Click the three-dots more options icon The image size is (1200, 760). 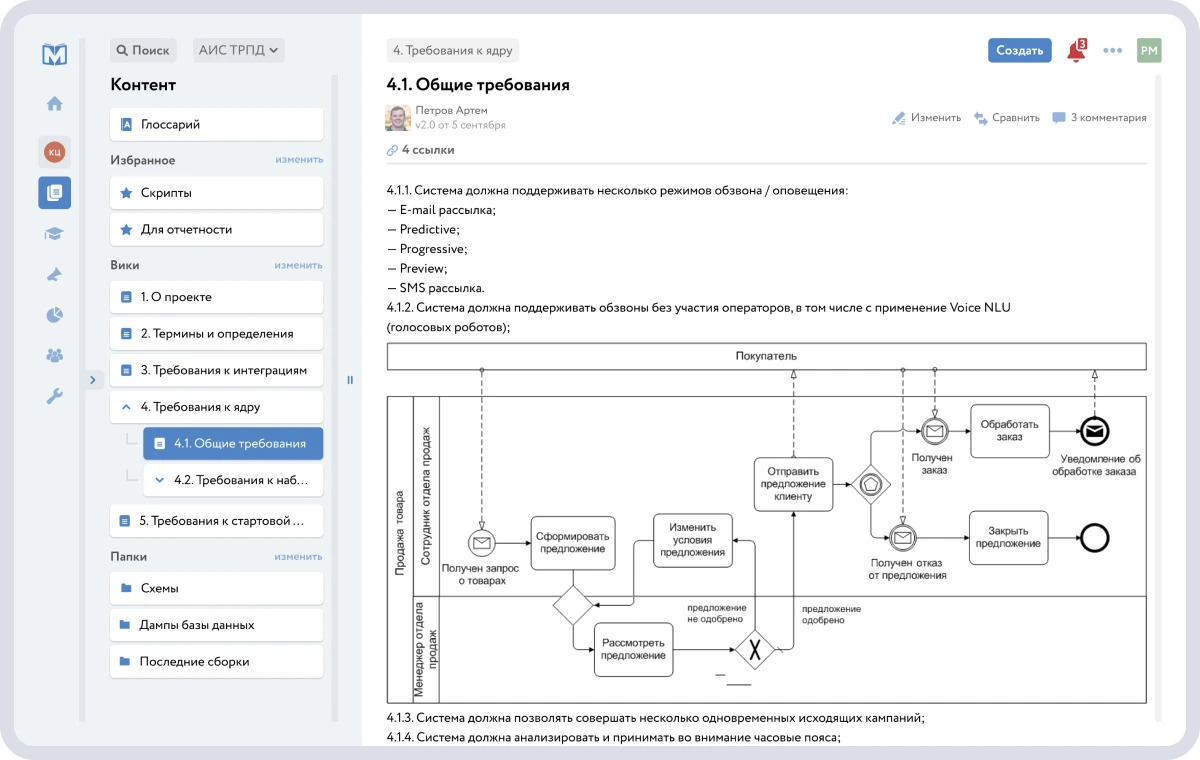(x=1112, y=51)
